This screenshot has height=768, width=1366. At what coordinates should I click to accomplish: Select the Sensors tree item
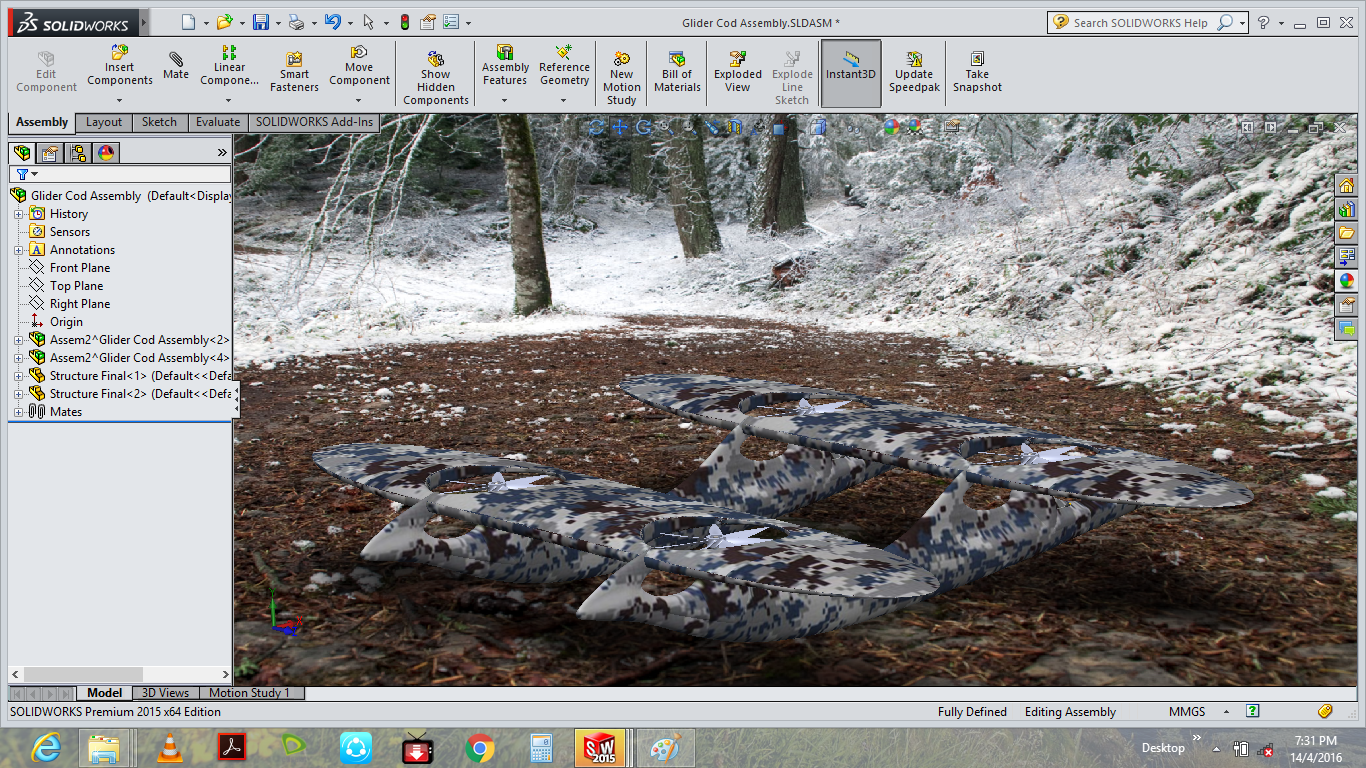pos(69,232)
